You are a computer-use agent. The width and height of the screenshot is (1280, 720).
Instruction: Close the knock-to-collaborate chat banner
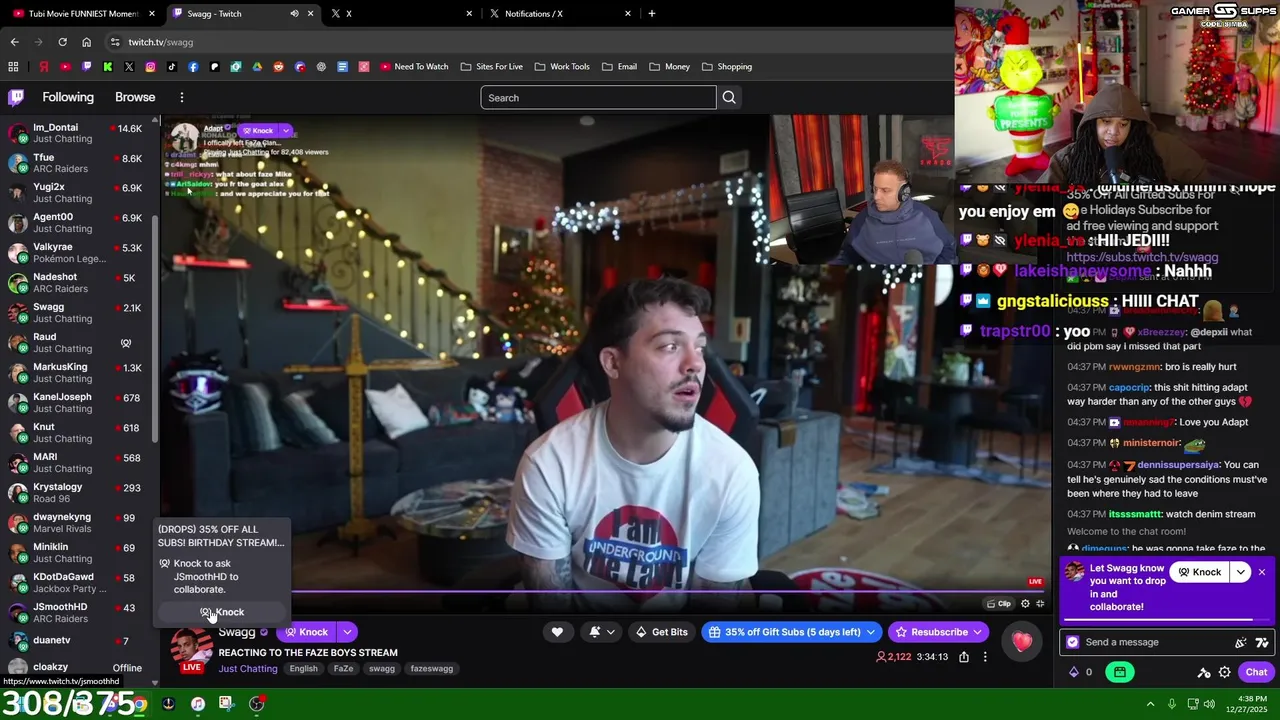click(x=1262, y=572)
